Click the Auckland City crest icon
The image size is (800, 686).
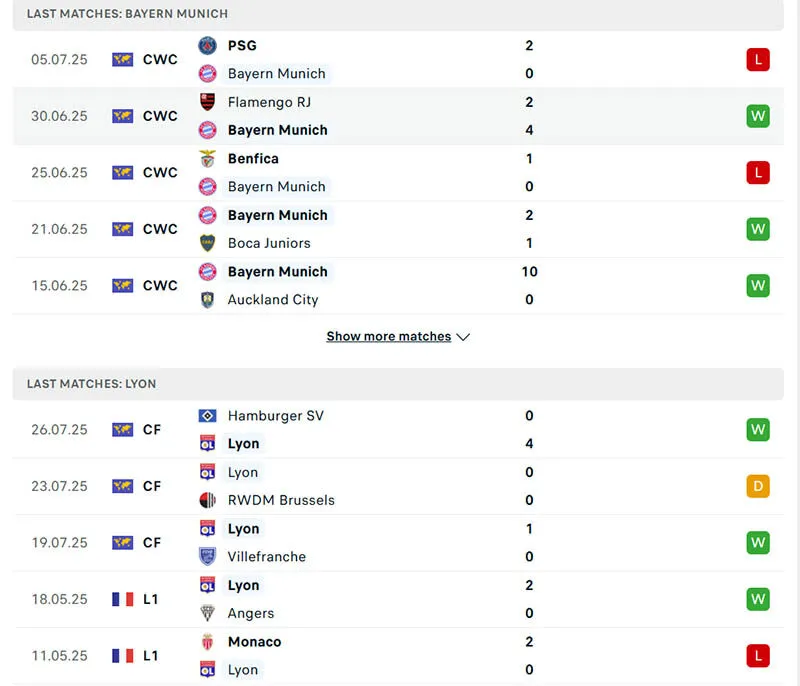click(x=207, y=299)
